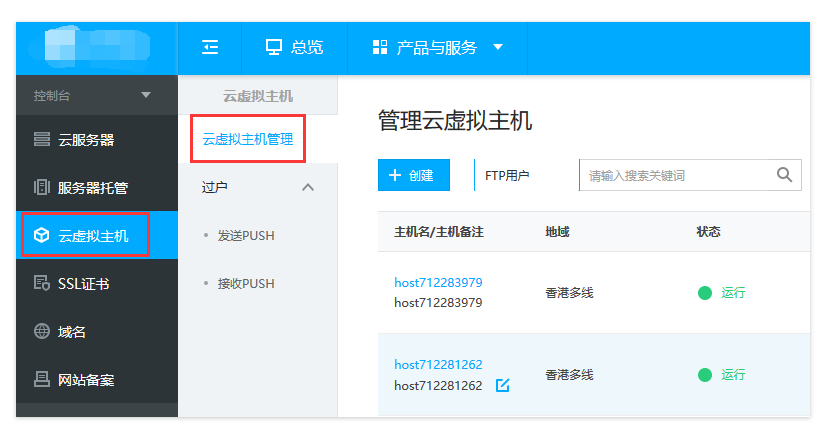Click the grid icon beside 产品与服务
This screenshot has height=445, width=836.
(x=380, y=47)
